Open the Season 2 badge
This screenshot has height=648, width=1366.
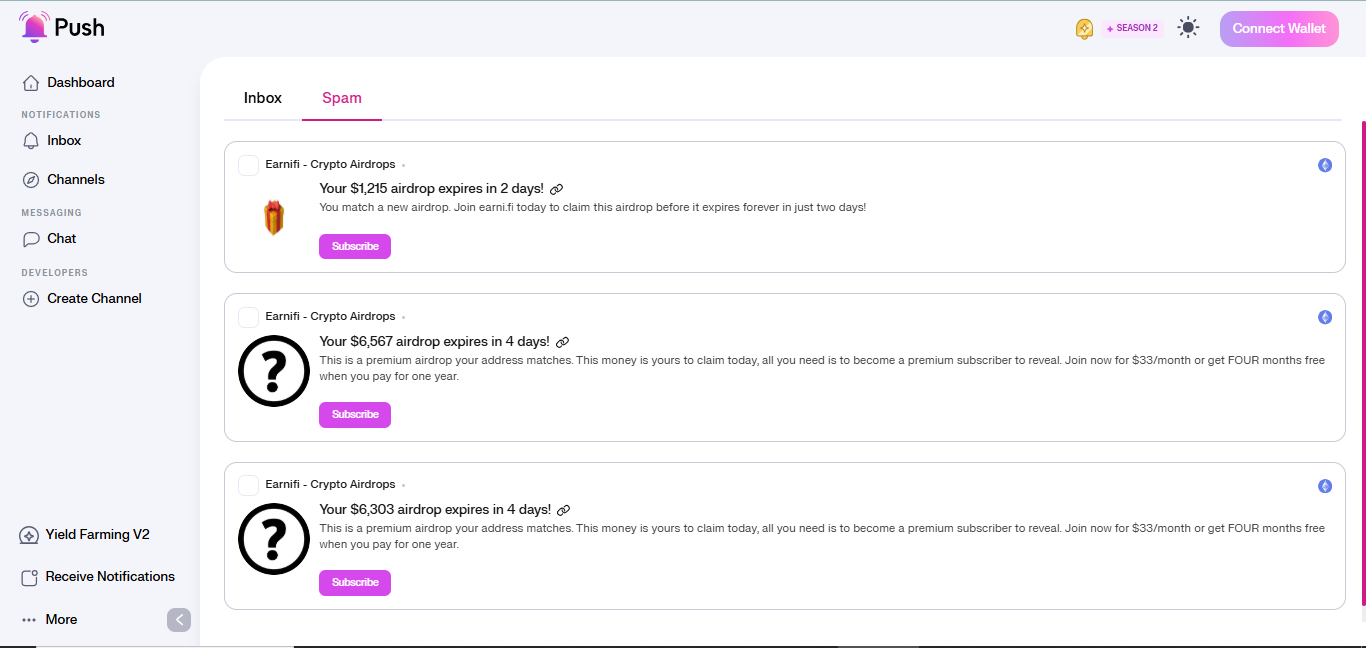click(x=1132, y=28)
